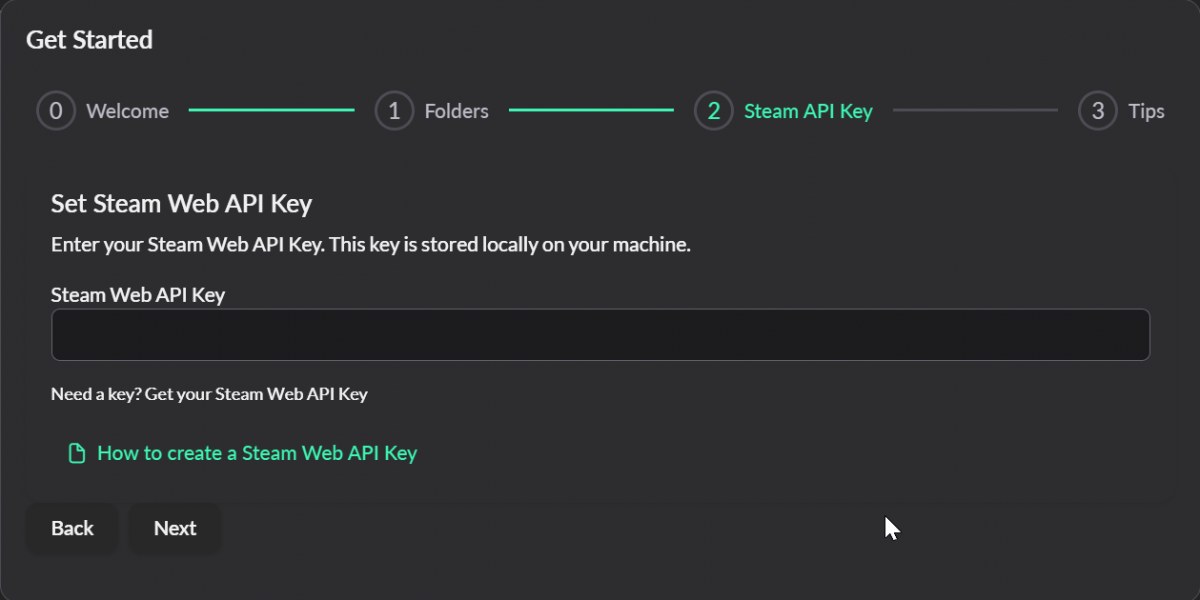The image size is (1200, 600).
Task: Open the Get your Steam Web API Key link
Action: [256, 394]
